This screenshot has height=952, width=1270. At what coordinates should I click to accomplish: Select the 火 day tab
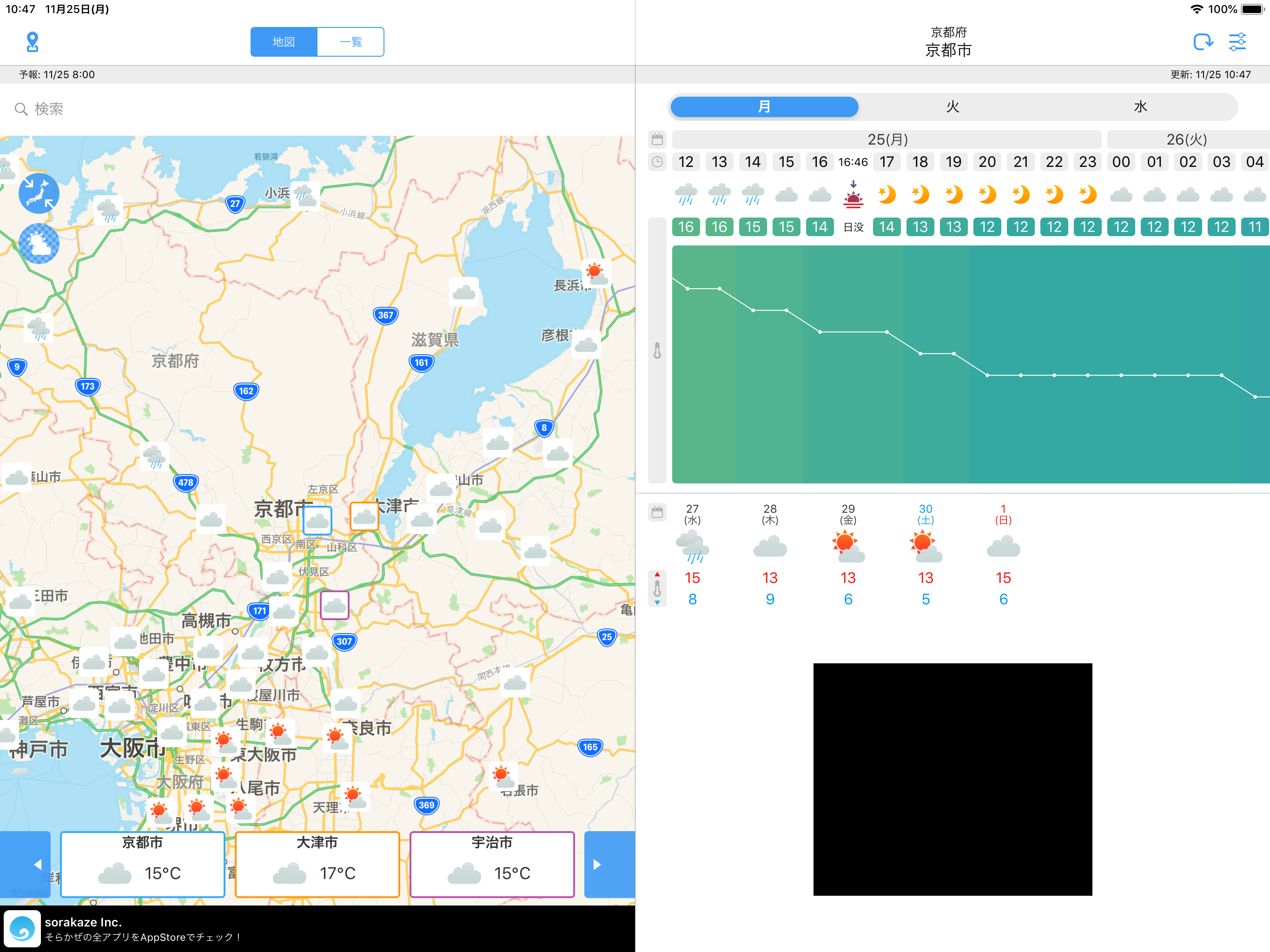point(952,107)
